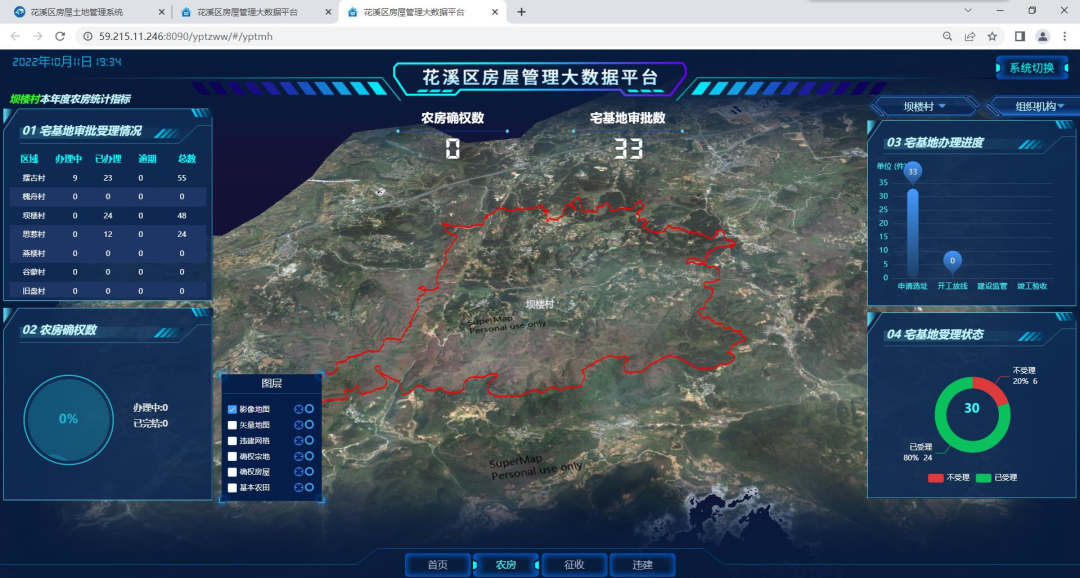Open the 违建 section button
The height and width of the screenshot is (578, 1080).
(x=642, y=565)
